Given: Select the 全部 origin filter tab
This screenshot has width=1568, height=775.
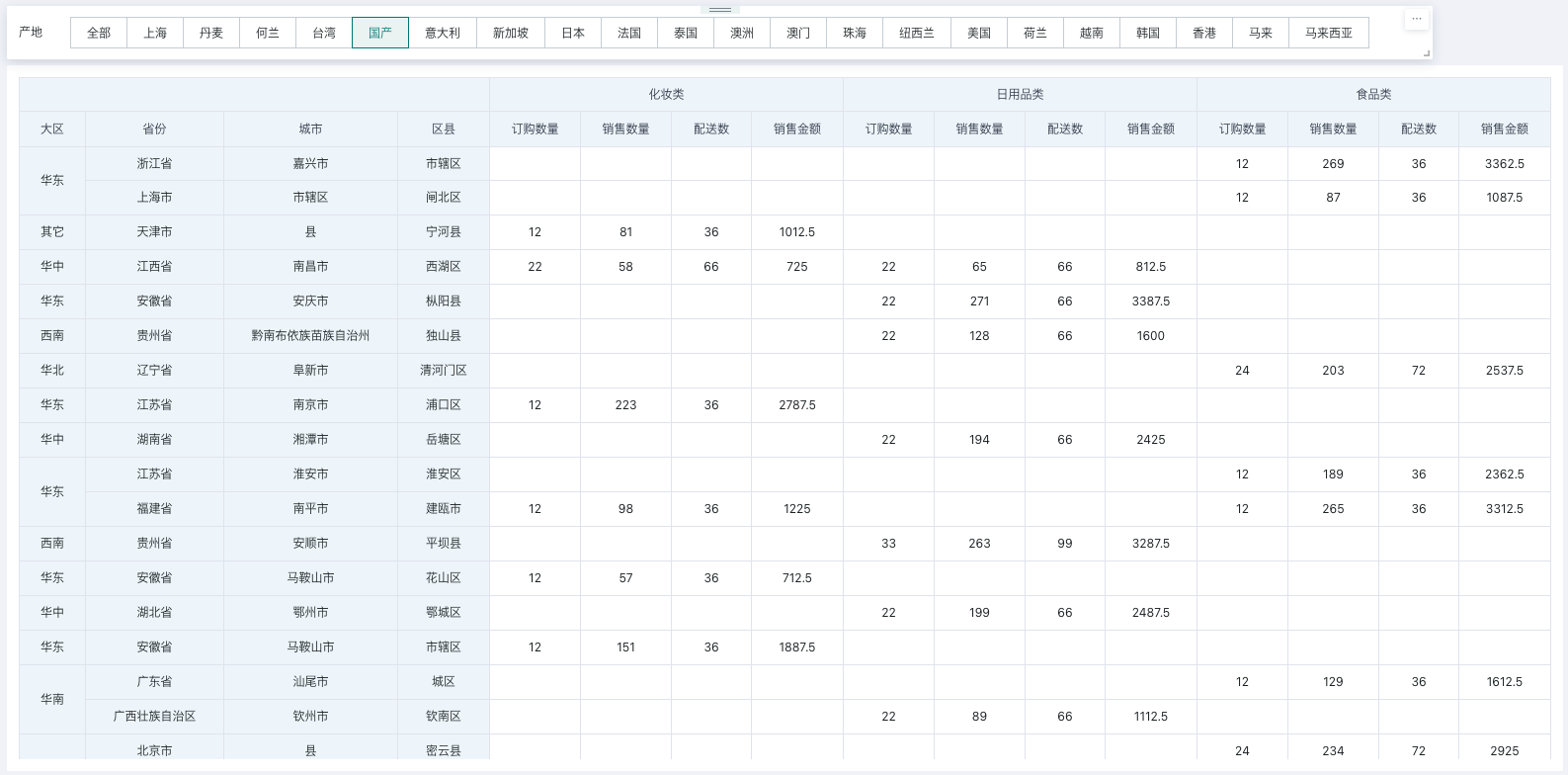Looking at the screenshot, I should click(x=99, y=33).
